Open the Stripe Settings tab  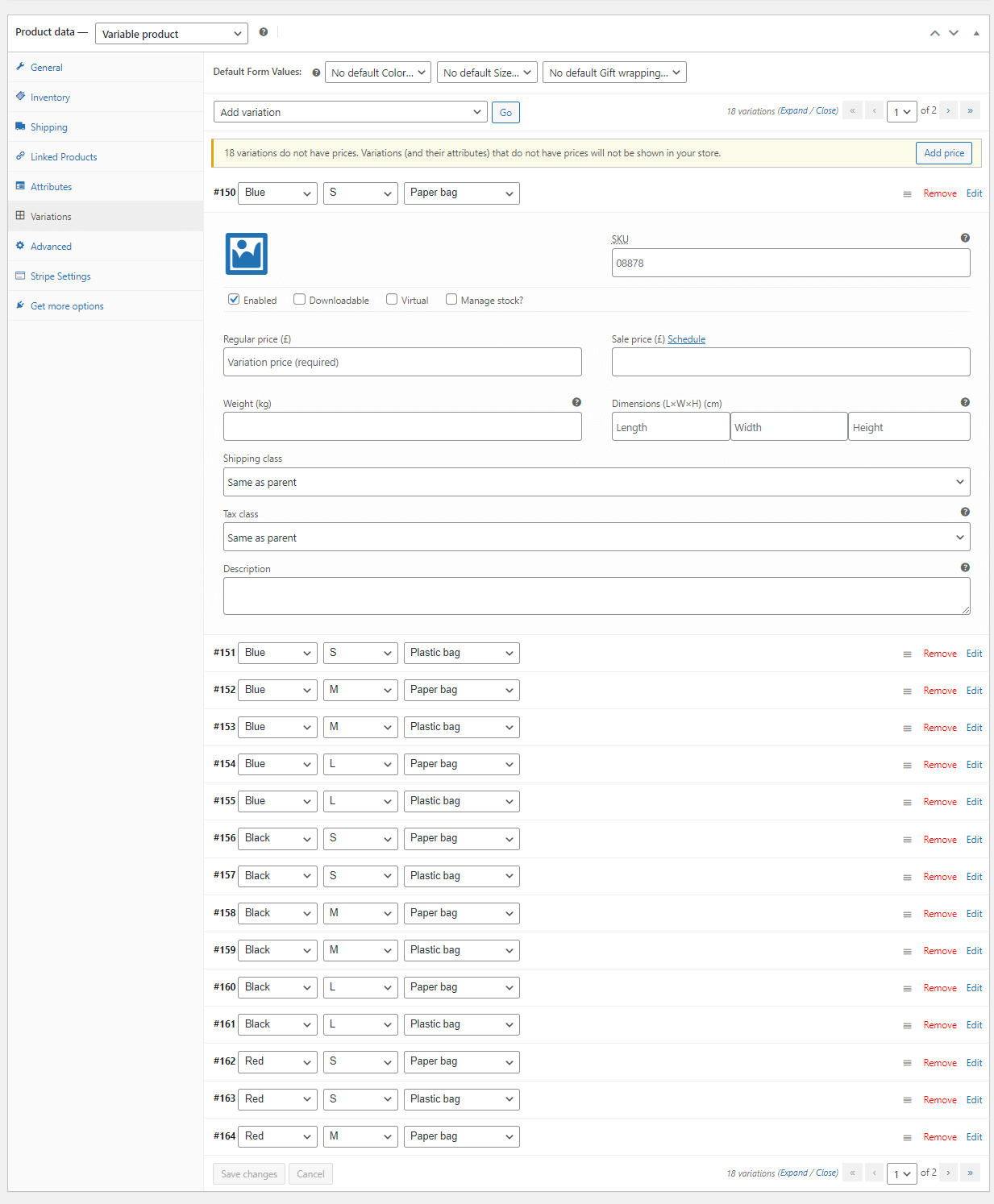(60, 276)
